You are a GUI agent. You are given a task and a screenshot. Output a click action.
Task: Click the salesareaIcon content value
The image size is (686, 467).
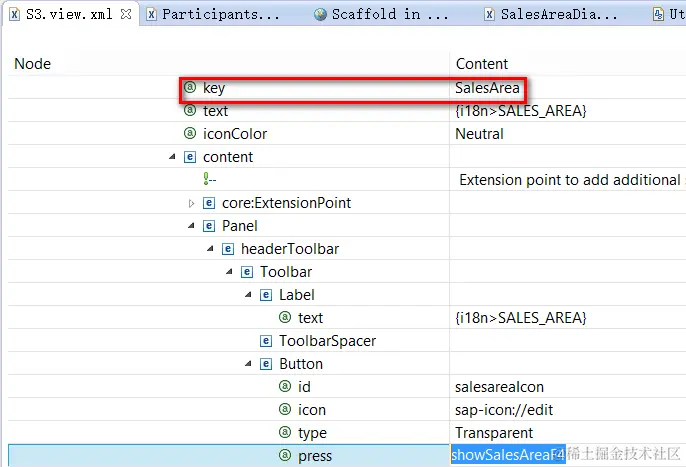coord(499,387)
